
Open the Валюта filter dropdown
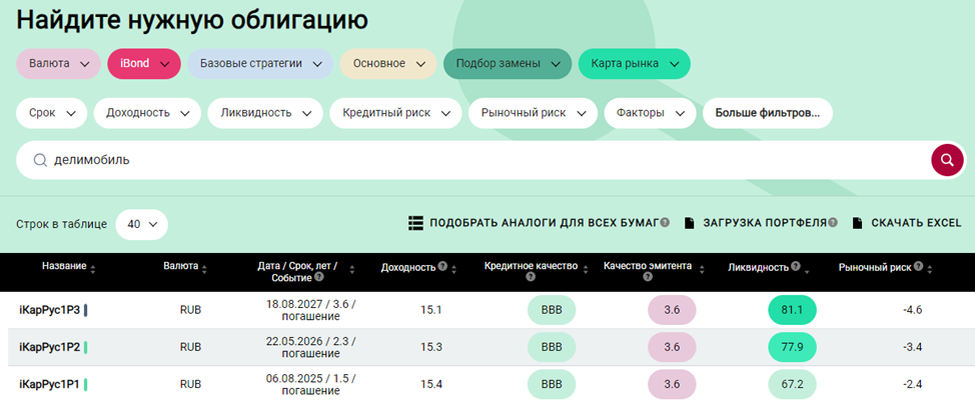point(58,64)
